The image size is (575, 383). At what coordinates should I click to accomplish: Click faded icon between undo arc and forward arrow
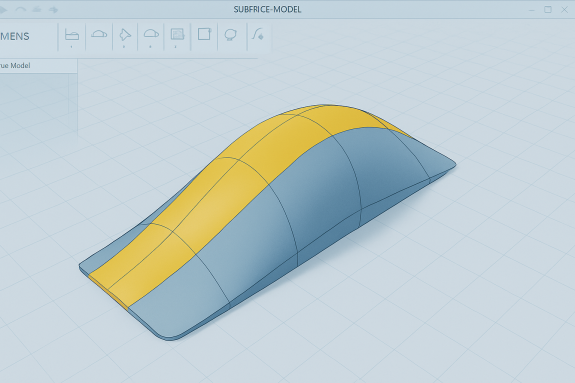pos(37,10)
